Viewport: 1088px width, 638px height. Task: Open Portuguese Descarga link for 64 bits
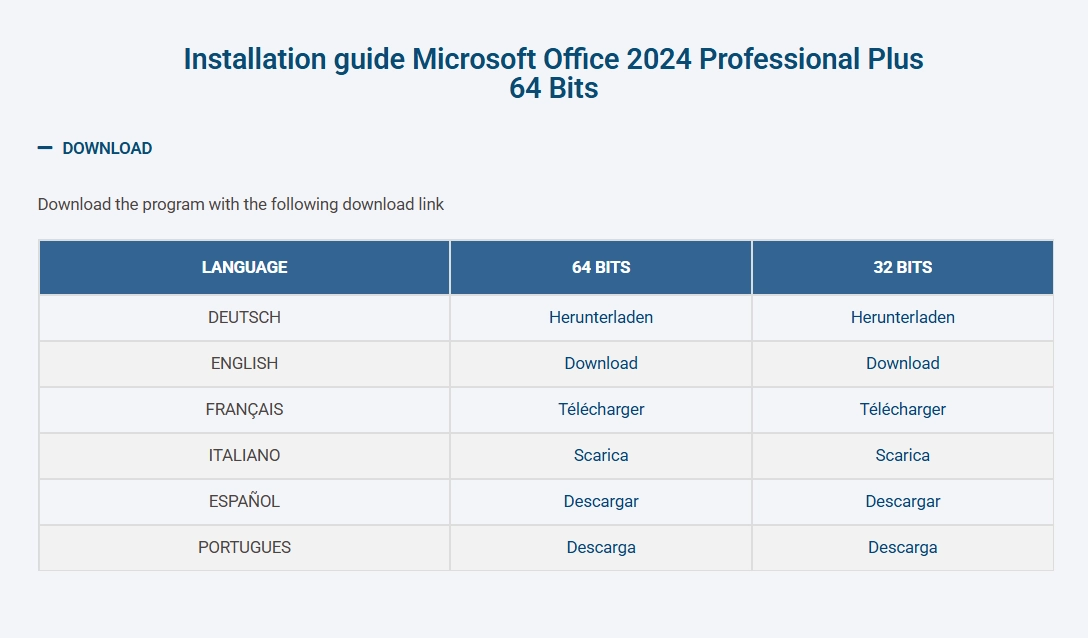[x=601, y=547]
